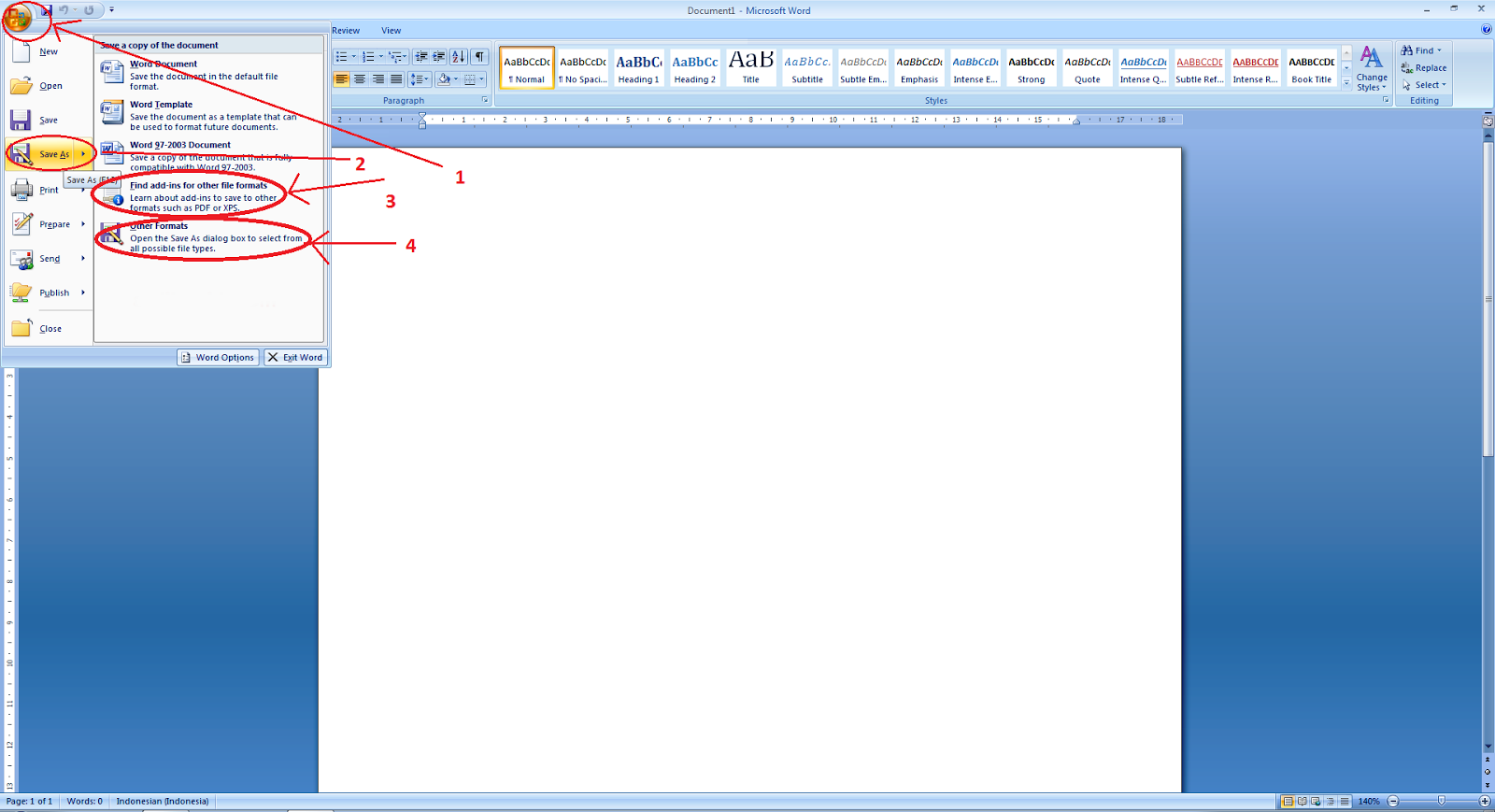Switch to Outline view

(1331, 801)
